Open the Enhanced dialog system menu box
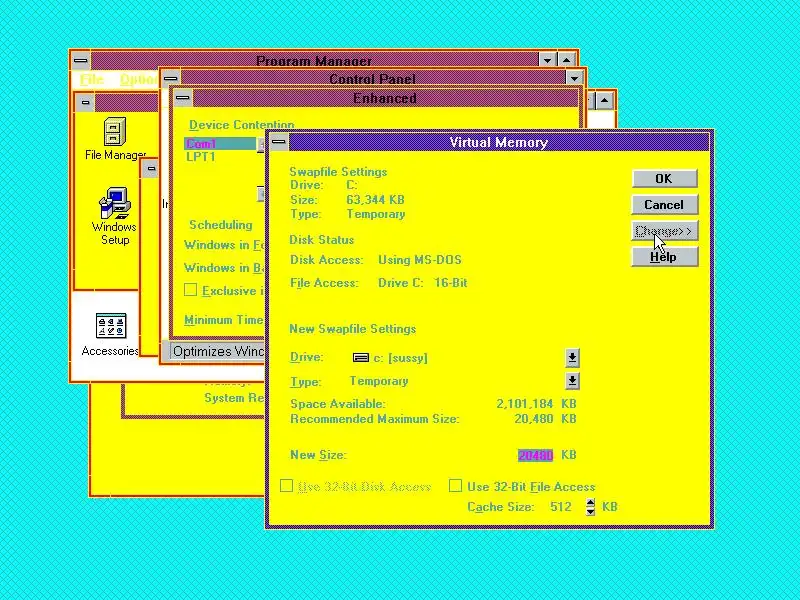The width and height of the screenshot is (800, 600). (183, 97)
